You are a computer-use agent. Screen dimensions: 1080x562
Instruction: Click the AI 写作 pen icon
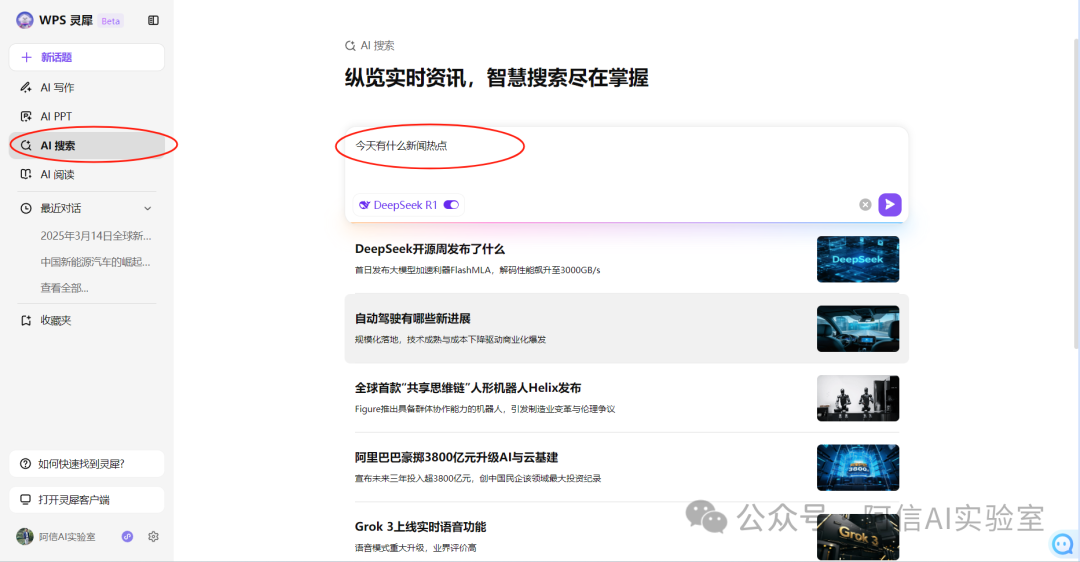click(x=26, y=87)
